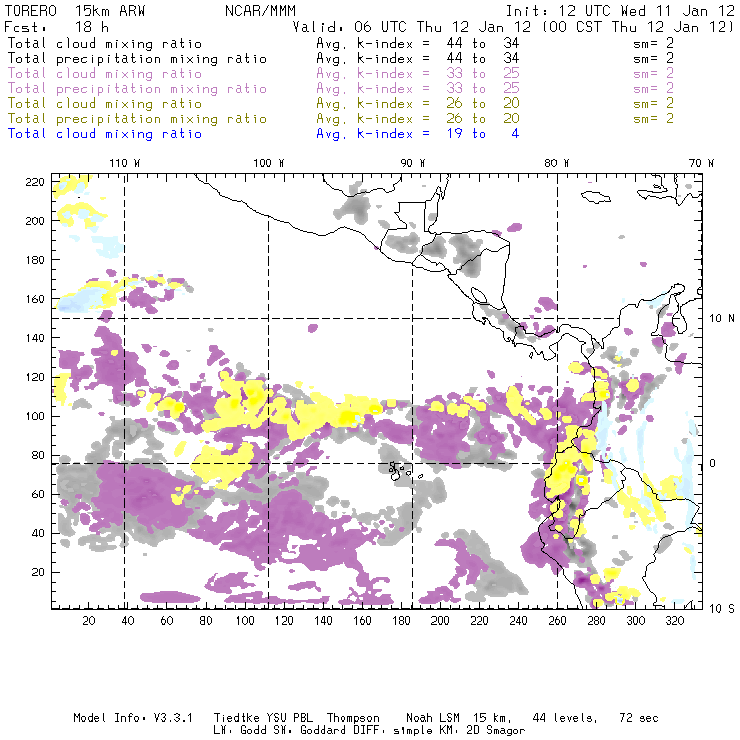This screenshot has width=740, height=740.
Task: Click the 10 N latitude label
Action: (x=716, y=318)
